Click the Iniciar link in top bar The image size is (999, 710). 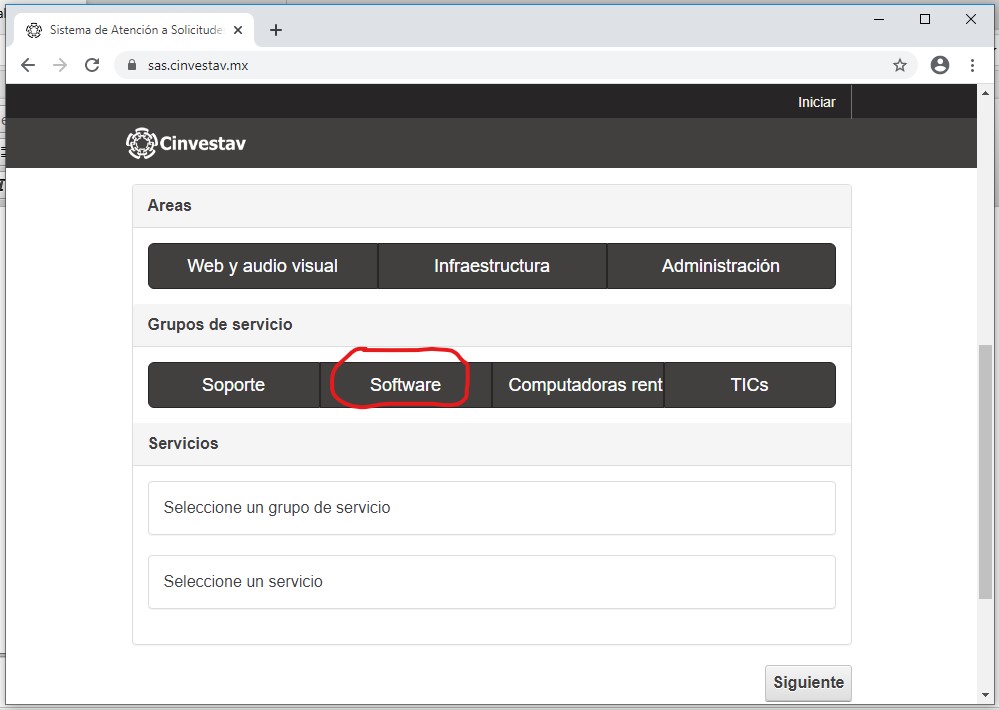coord(816,102)
